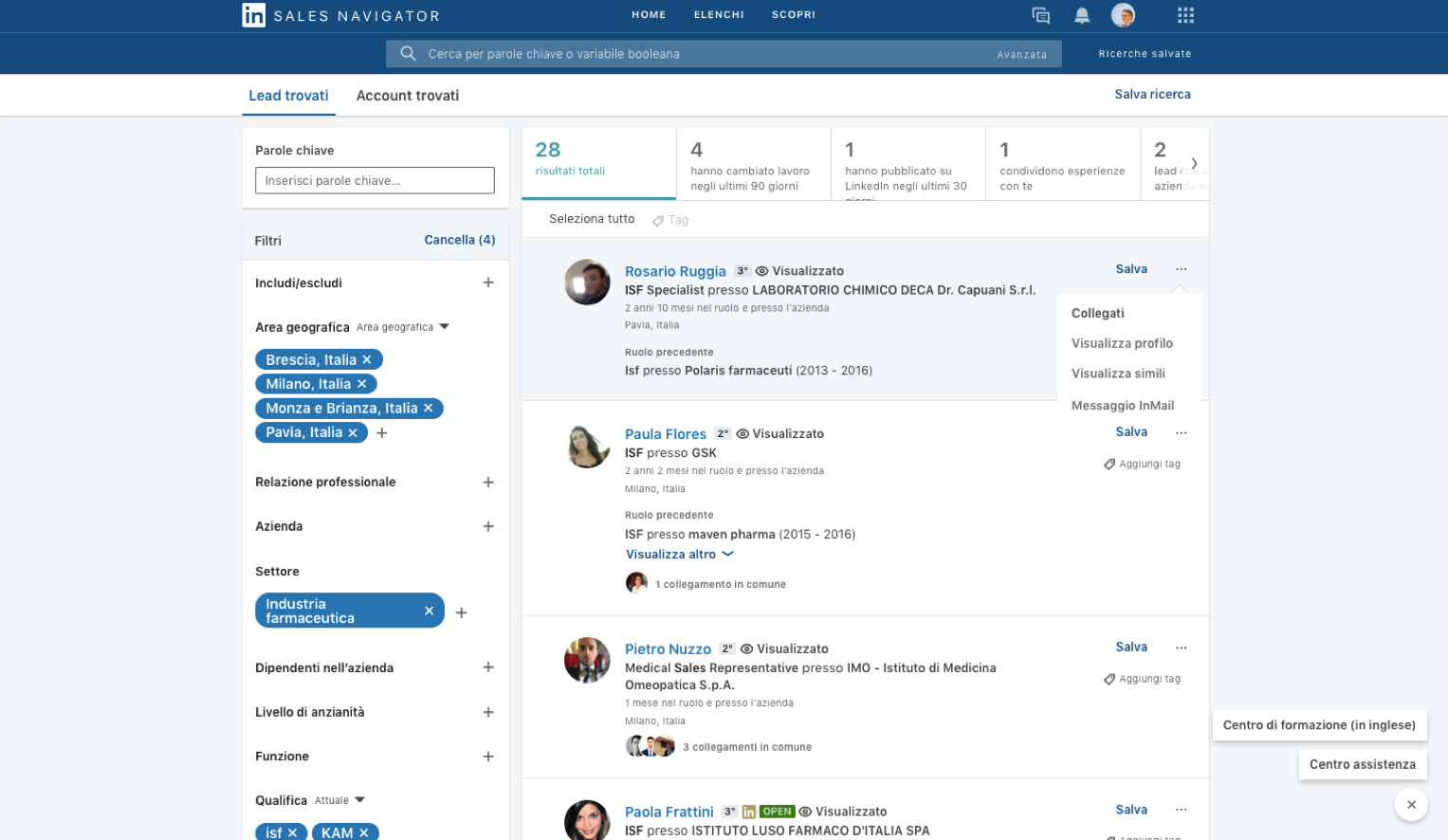1448x840 pixels.
Task: Remove the isf qualifica chip
Action: pyautogui.click(x=292, y=832)
